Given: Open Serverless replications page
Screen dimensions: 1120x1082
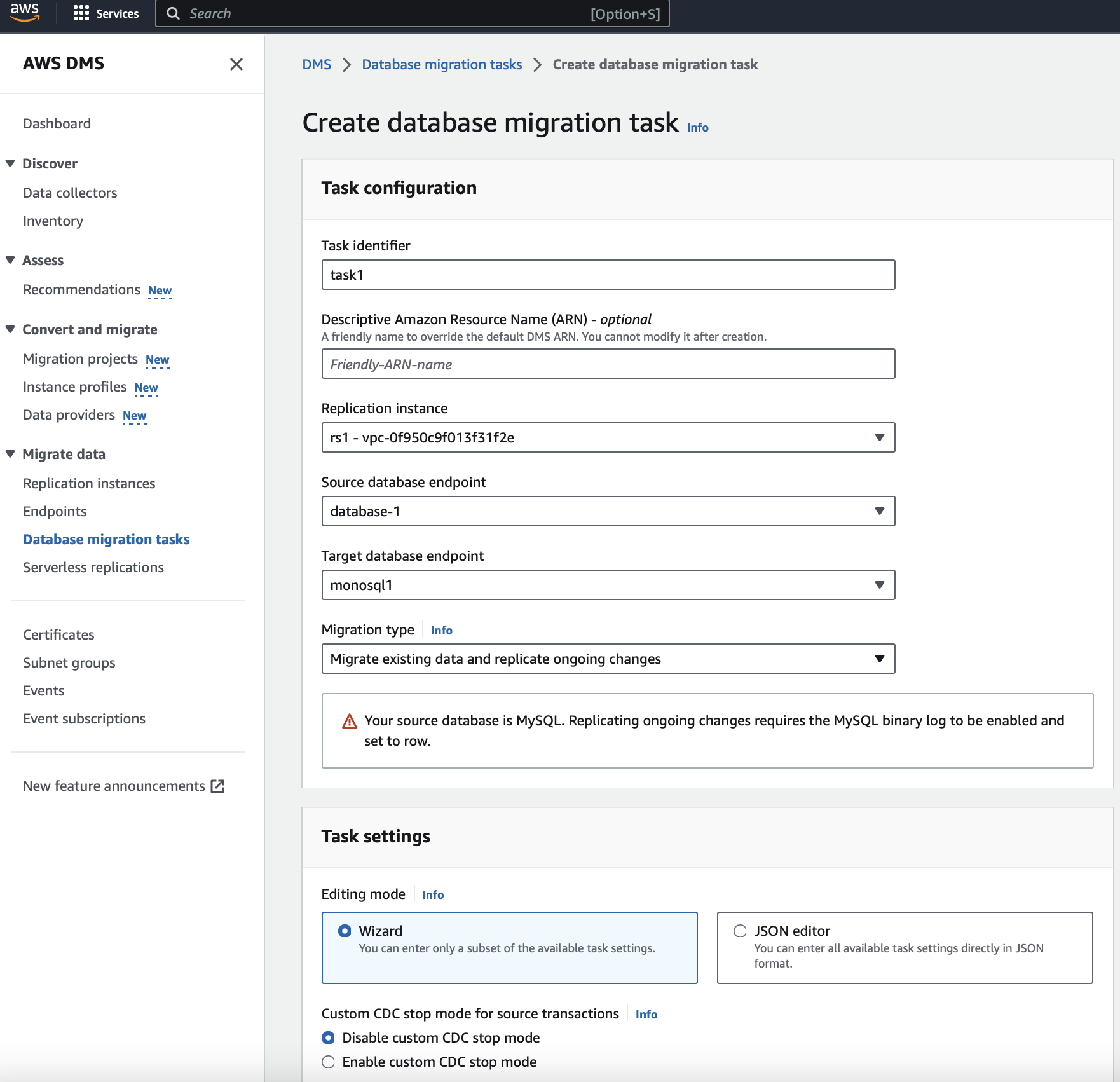Looking at the screenshot, I should tap(93, 567).
